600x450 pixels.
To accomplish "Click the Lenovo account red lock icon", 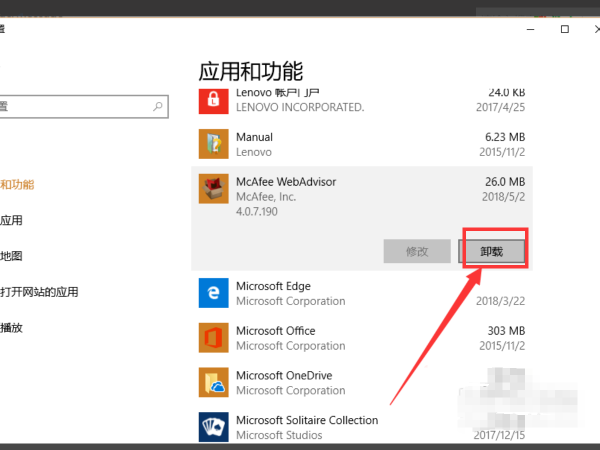I will click(x=214, y=101).
